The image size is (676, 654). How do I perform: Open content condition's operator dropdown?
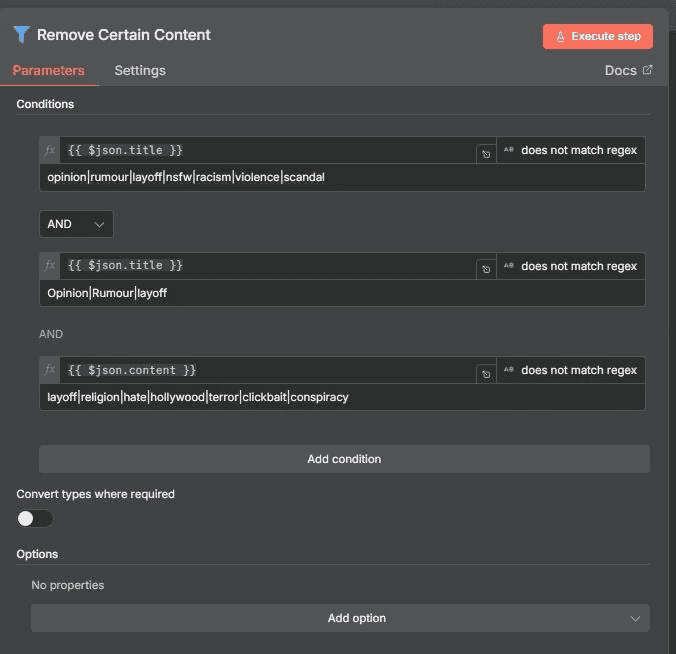tap(571, 370)
